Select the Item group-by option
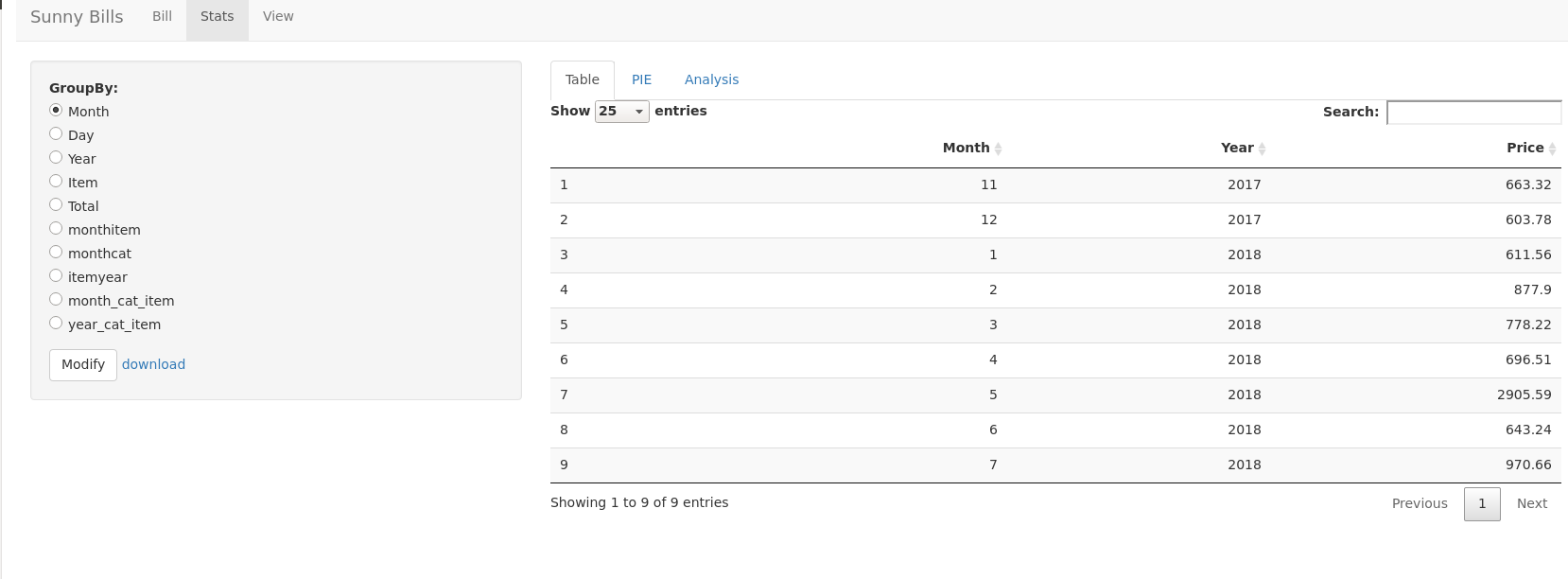Screen dimensions: 1568x579 pyautogui.click(x=56, y=181)
